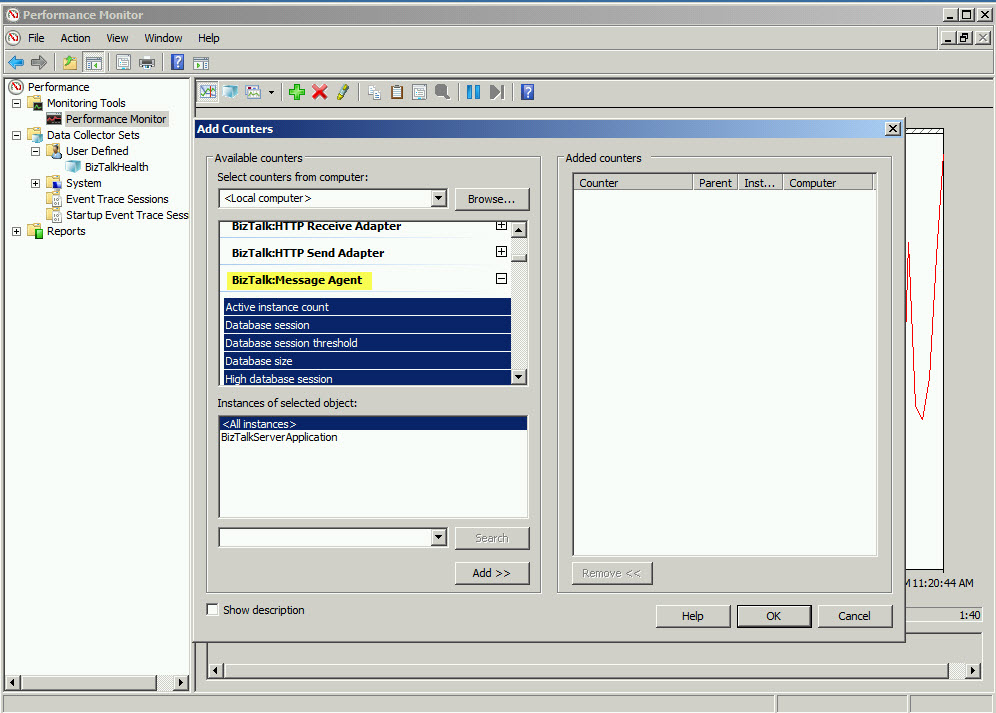The image size is (996, 713).
Task: Click the Help button in Add Counters
Action: [x=692, y=616]
